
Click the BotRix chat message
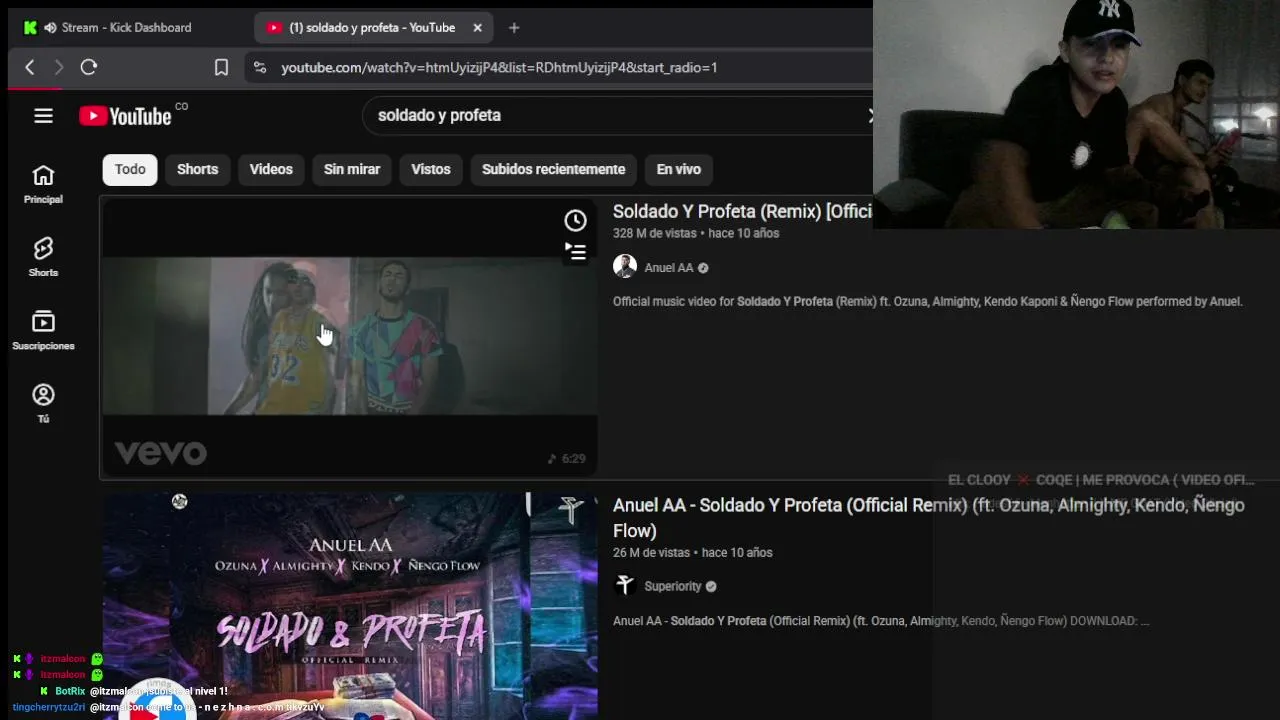pos(134,691)
